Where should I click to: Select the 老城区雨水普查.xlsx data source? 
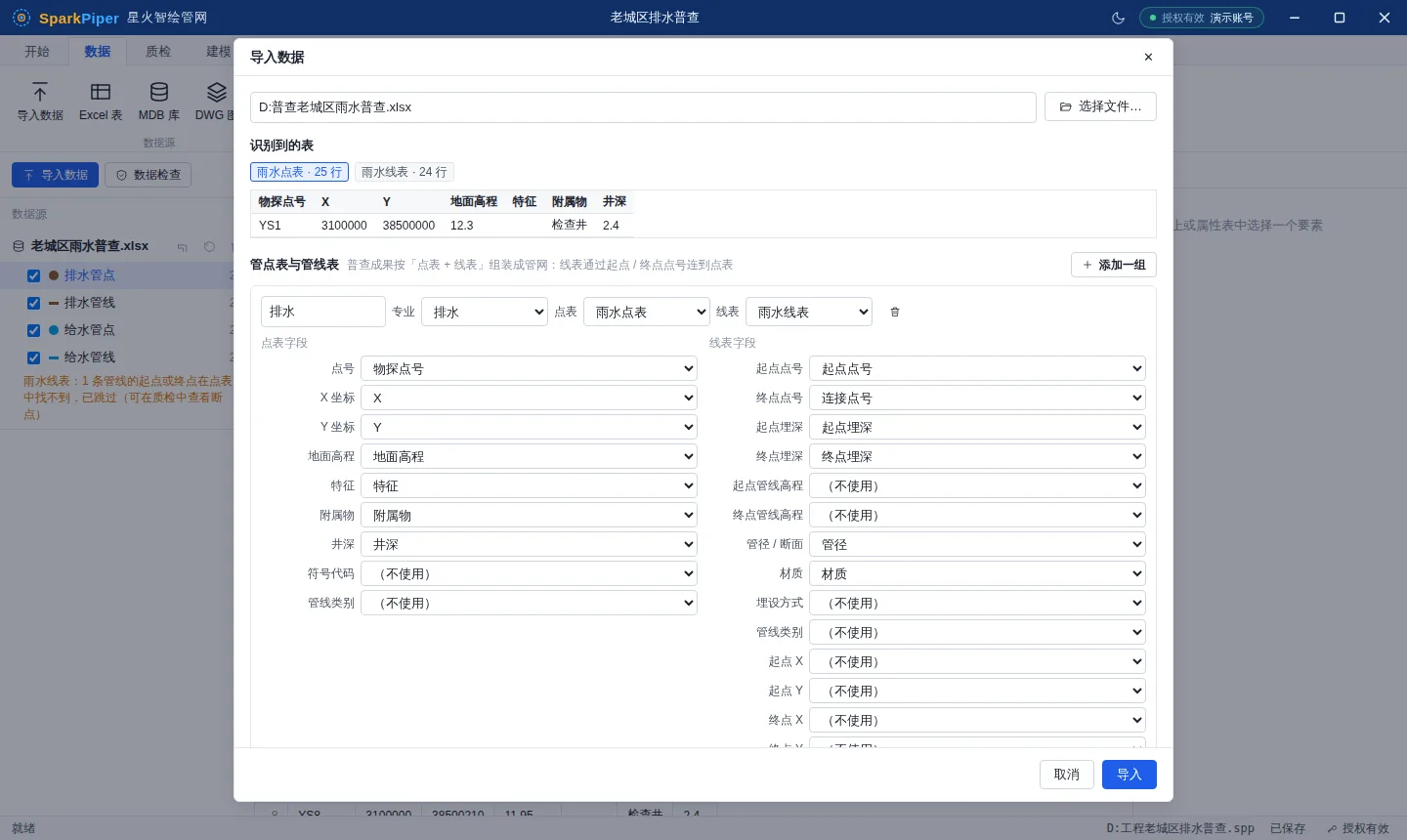tap(90, 246)
